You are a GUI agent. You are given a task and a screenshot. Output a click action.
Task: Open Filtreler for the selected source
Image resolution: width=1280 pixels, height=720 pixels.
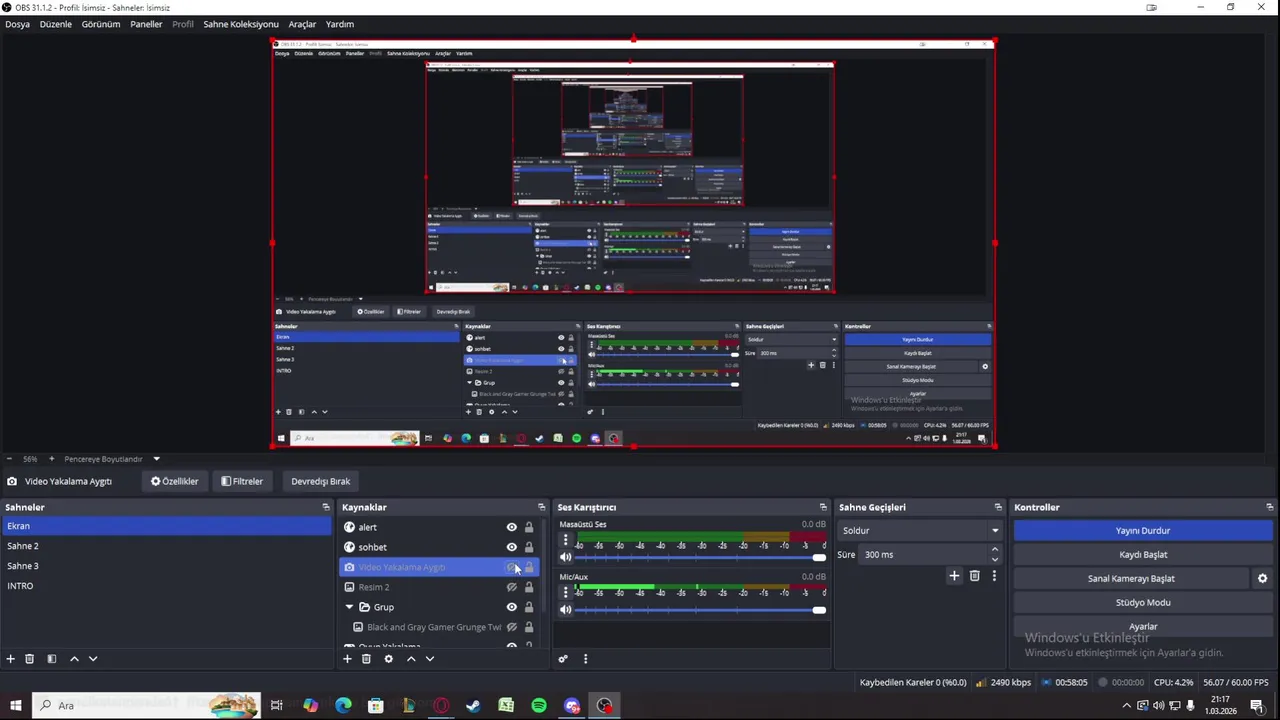[x=242, y=481]
